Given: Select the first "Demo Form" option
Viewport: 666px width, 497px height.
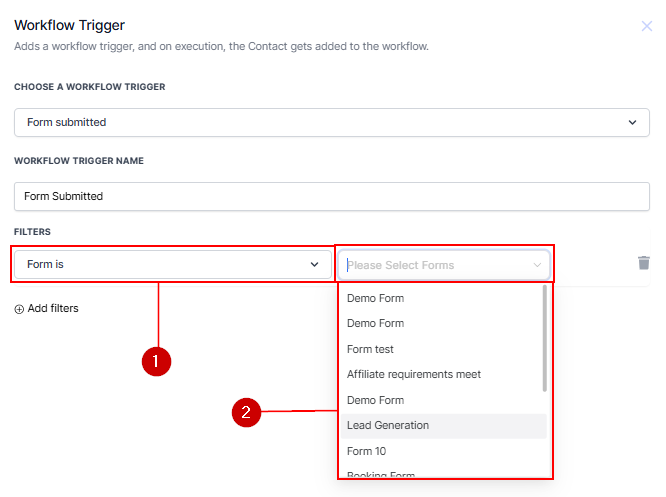Looking at the screenshot, I should 375,298.
